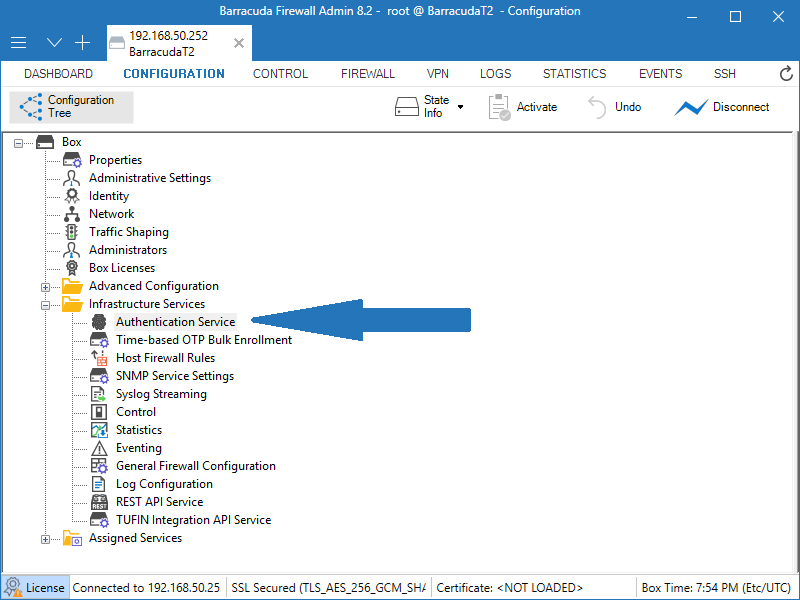Viewport: 800px width, 600px height.
Task: Add a new connection tab
Action: [82, 43]
